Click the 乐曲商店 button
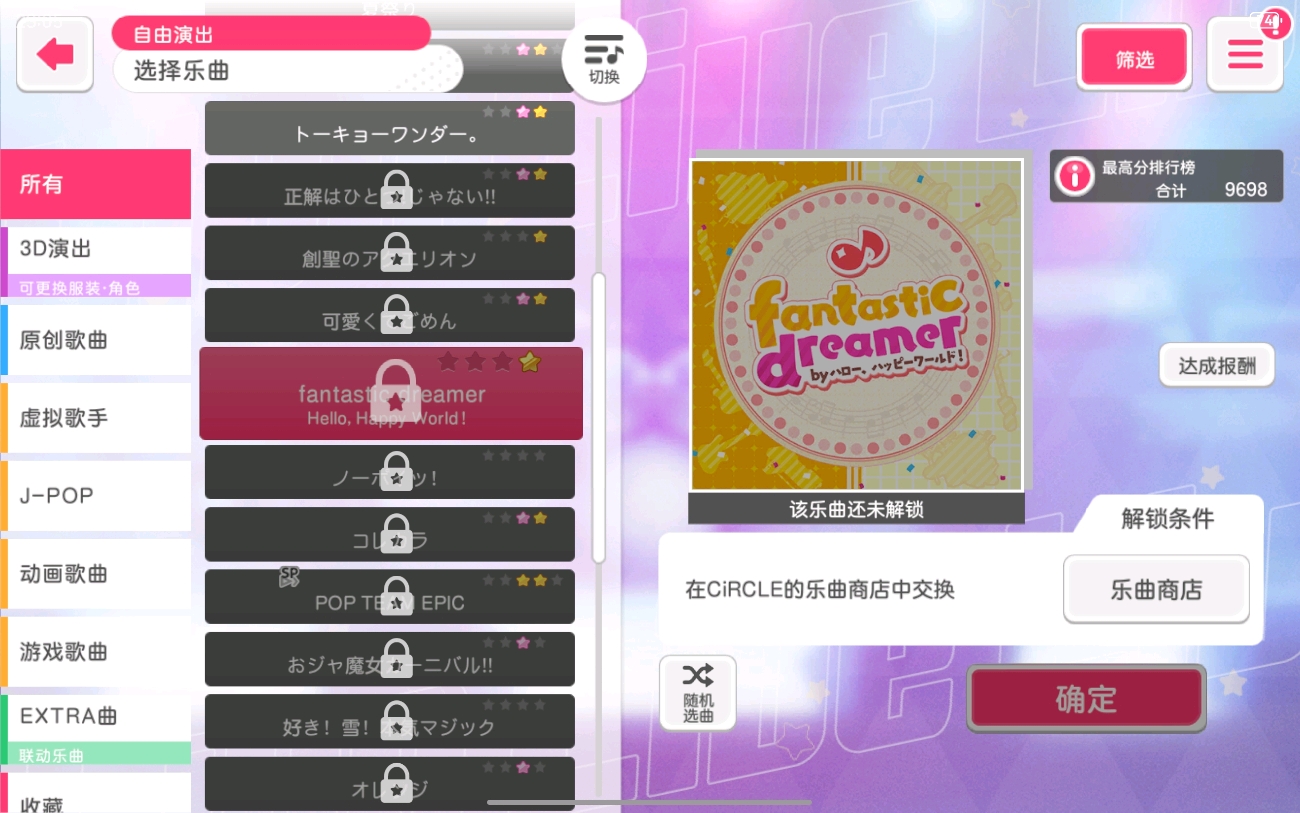The height and width of the screenshot is (813, 1300). pos(1156,590)
